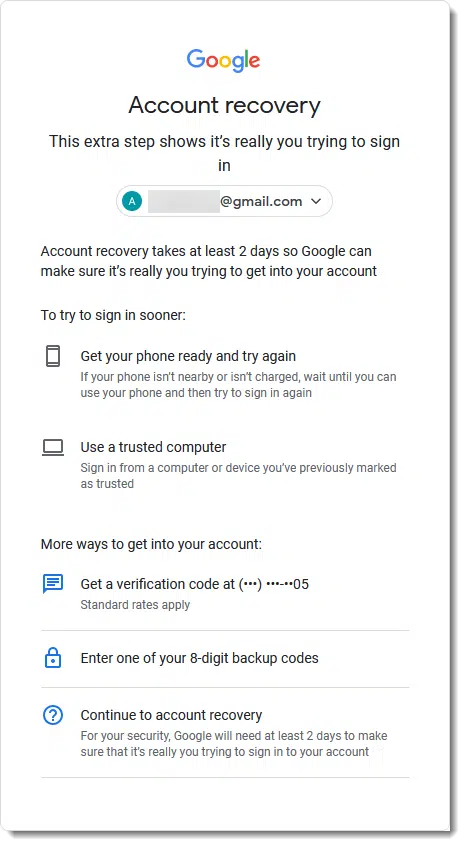Click the 2 days security notice under Continue

point(234,743)
